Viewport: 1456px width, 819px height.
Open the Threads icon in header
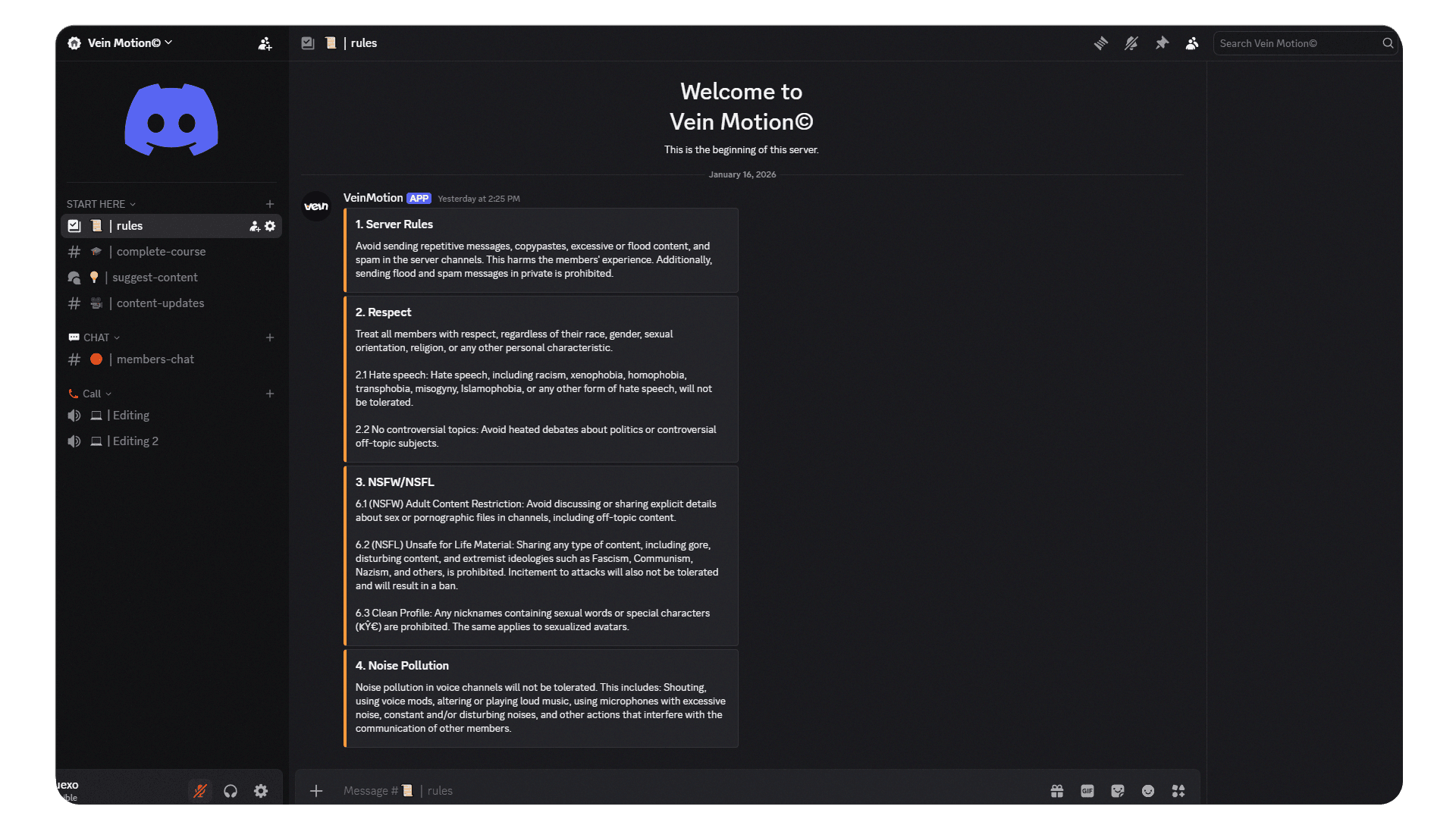(x=1100, y=43)
